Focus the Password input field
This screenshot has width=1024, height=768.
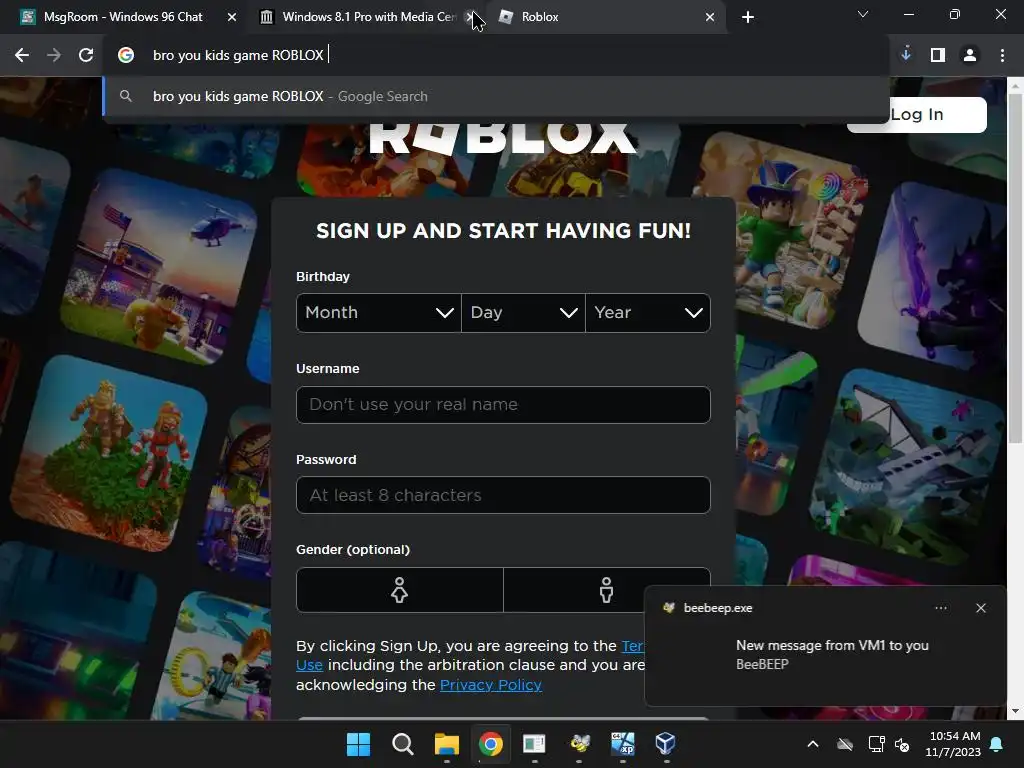pyautogui.click(x=503, y=495)
